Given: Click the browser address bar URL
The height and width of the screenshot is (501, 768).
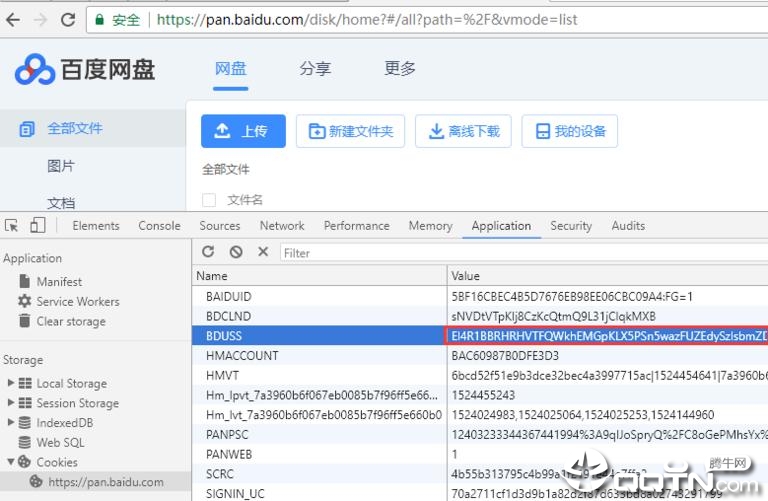Looking at the screenshot, I should [367, 20].
